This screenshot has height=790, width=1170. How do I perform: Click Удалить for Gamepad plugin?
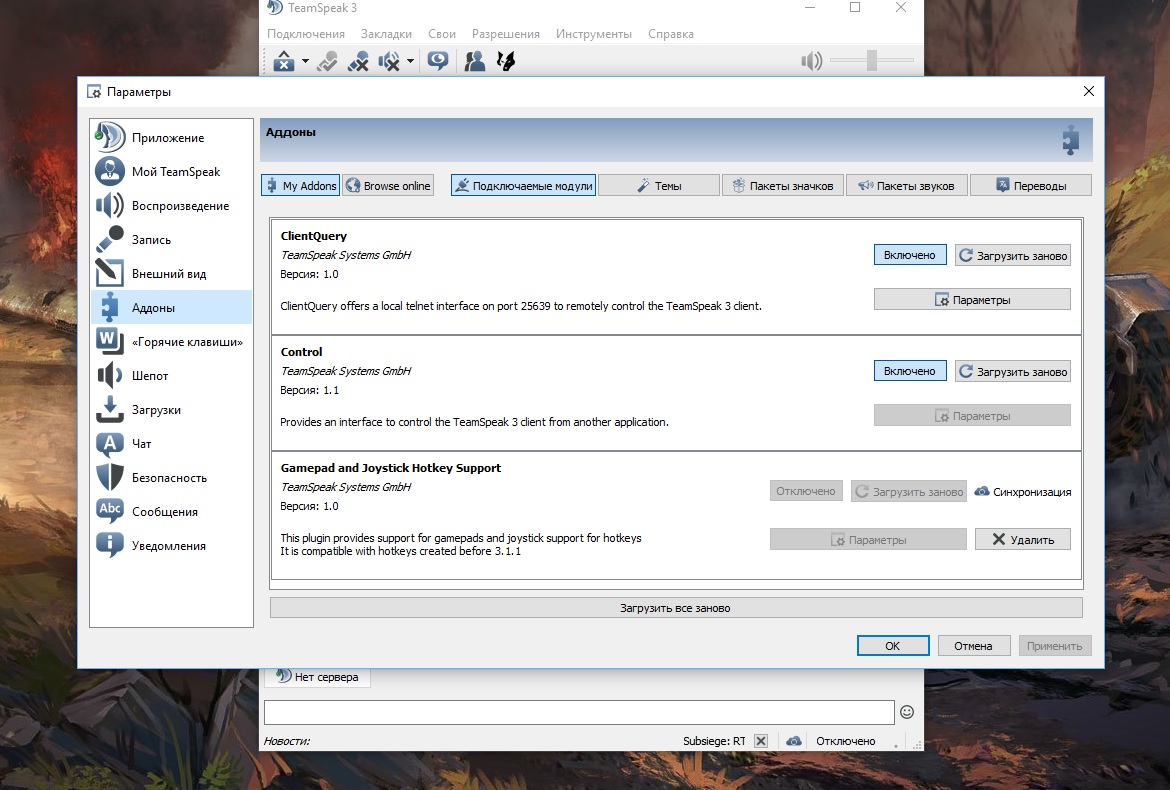1022,539
